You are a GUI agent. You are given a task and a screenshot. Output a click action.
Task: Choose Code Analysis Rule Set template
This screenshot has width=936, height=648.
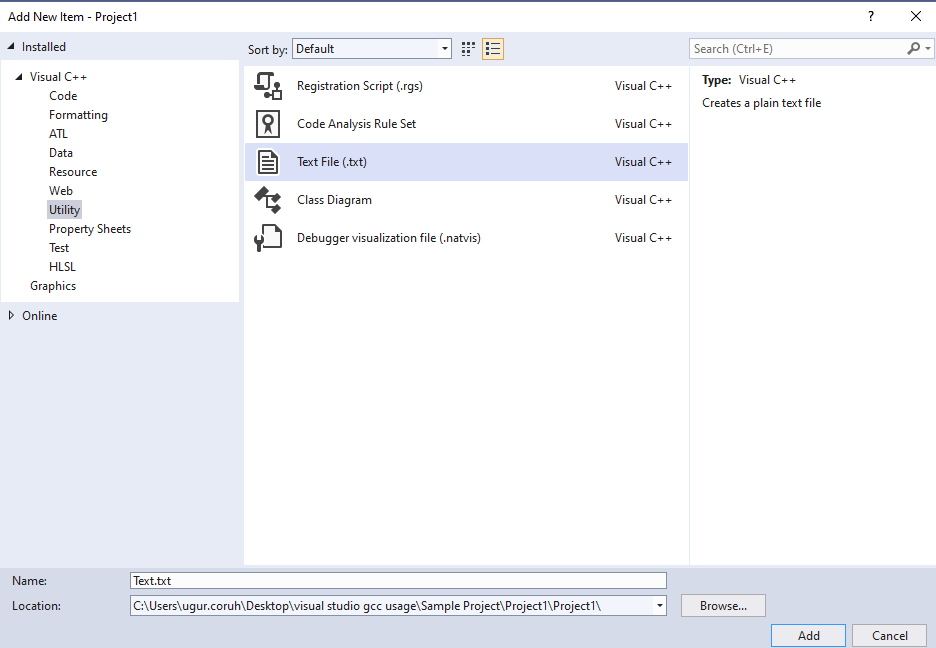pyautogui.click(x=466, y=124)
